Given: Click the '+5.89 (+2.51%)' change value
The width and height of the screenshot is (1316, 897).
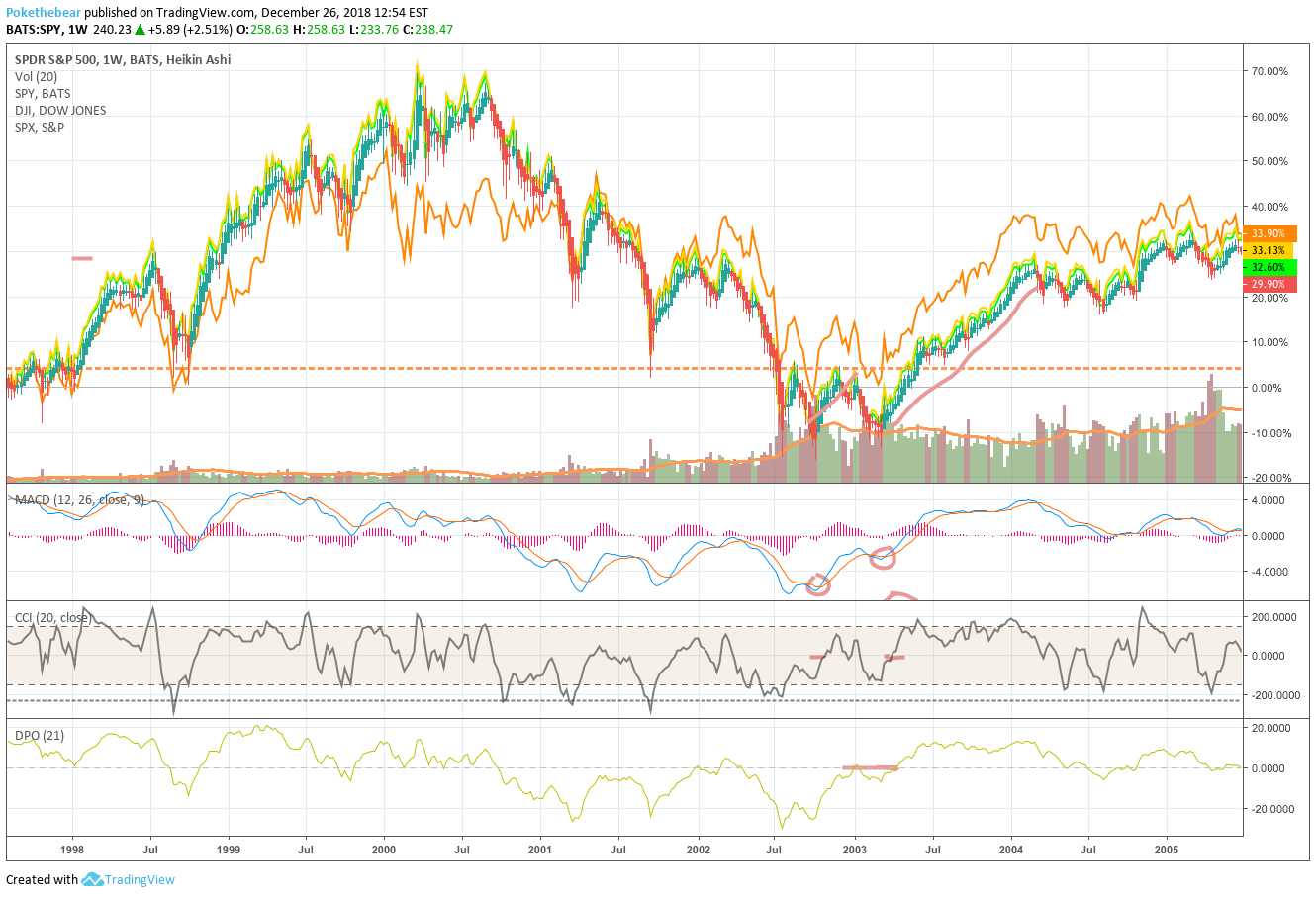Looking at the screenshot, I should (192, 30).
